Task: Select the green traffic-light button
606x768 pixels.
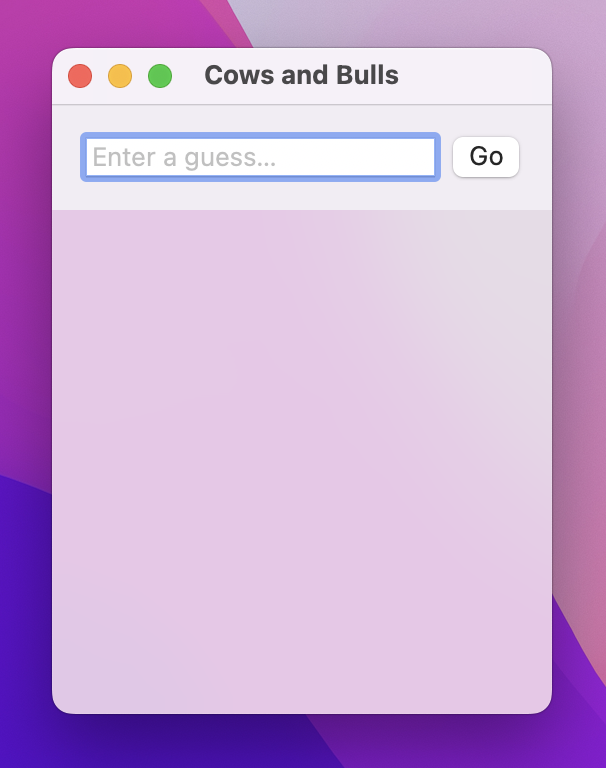Action: pyautogui.click(x=160, y=76)
